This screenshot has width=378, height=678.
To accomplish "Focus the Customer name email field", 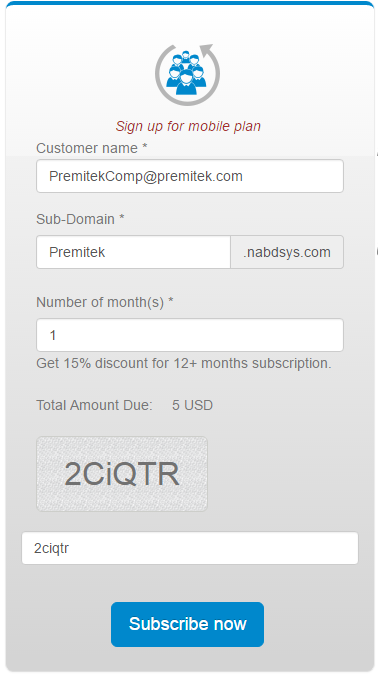I will pos(190,176).
